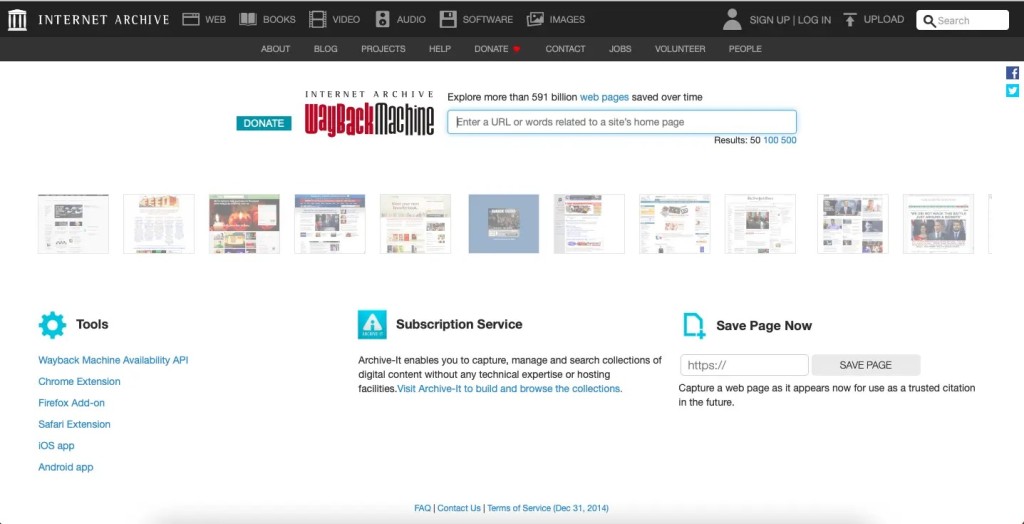Click the Upload arrow icon
This screenshot has width=1024, height=524.
point(850,20)
